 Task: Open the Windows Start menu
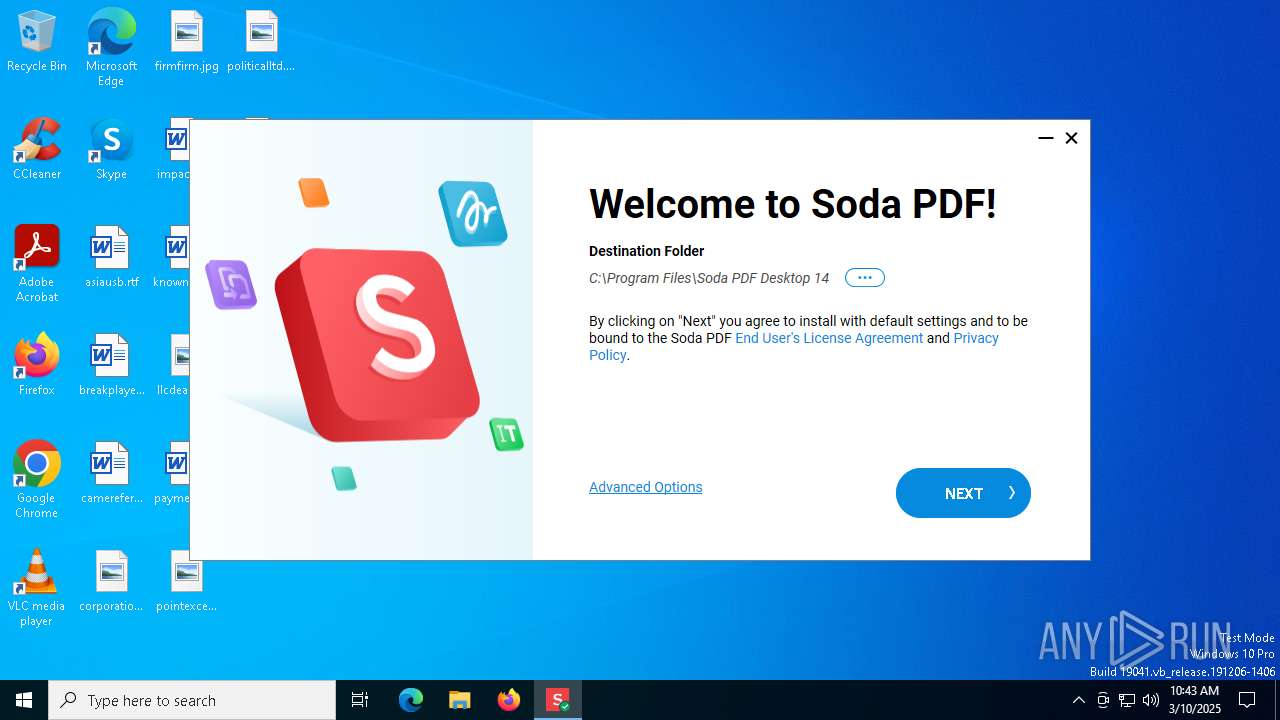point(24,700)
